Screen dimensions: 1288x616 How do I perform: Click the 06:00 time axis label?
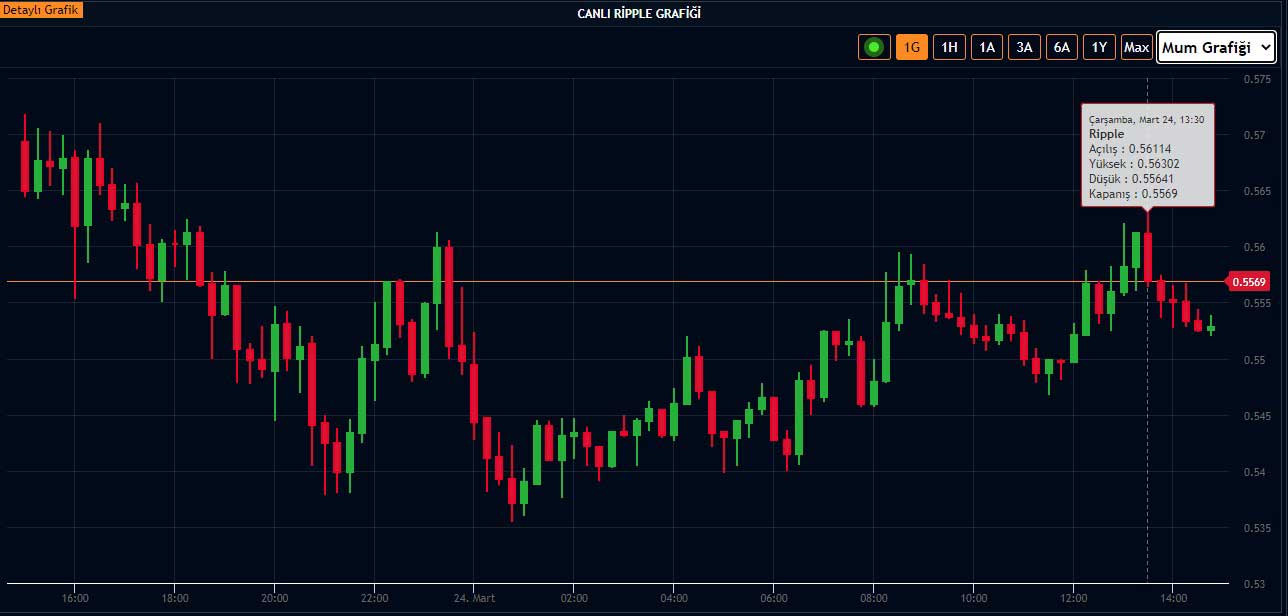tap(774, 598)
